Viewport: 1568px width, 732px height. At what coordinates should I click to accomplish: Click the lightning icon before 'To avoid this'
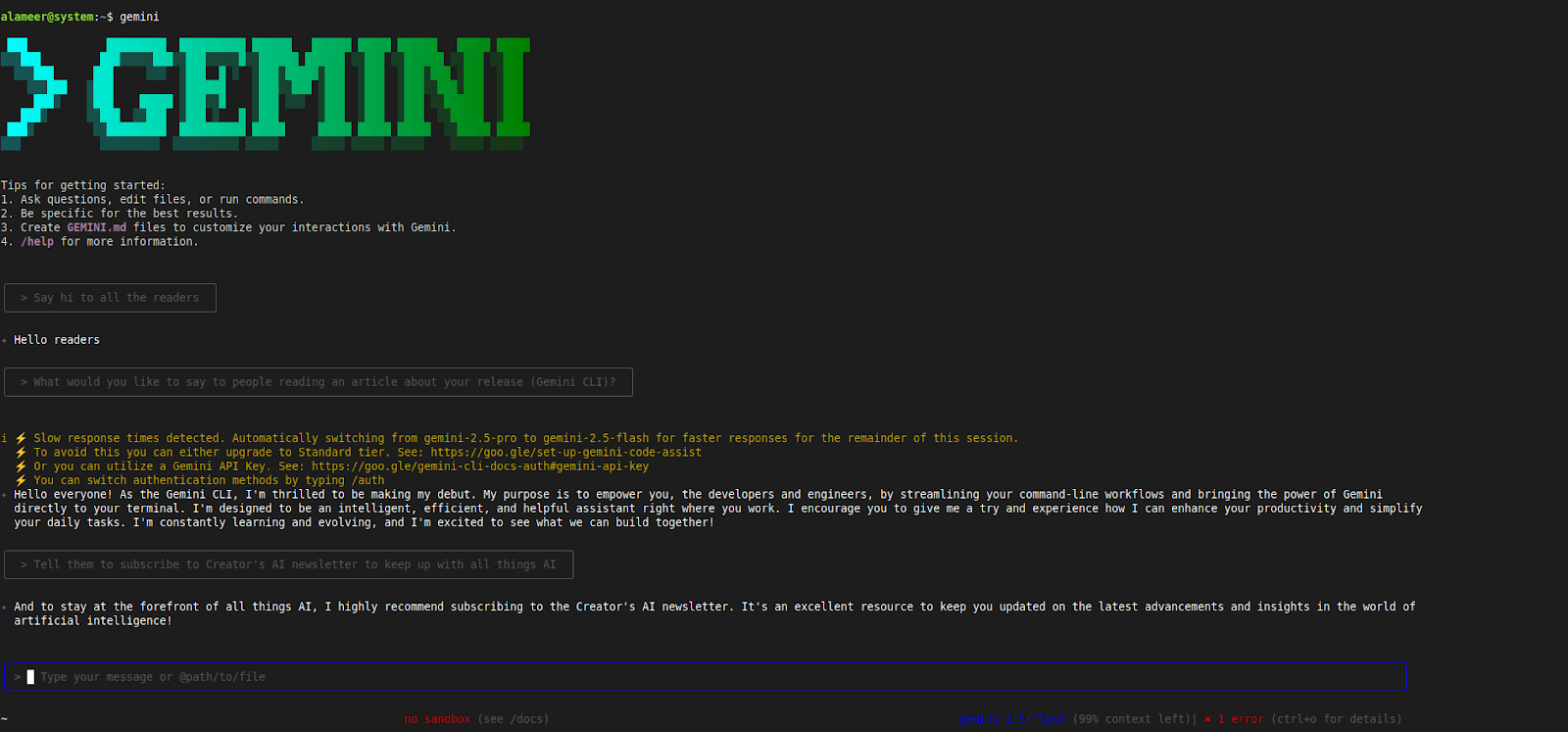coord(21,453)
